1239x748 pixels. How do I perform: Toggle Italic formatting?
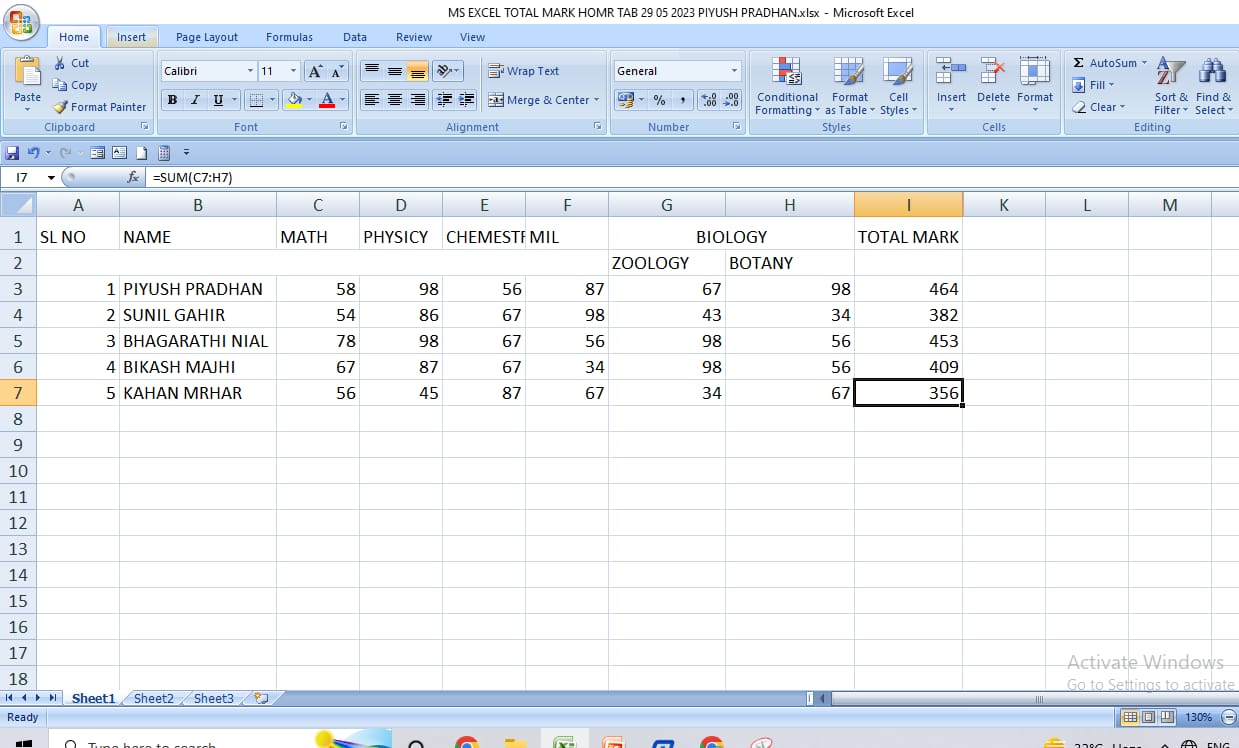pyautogui.click(x=194, y=100)
